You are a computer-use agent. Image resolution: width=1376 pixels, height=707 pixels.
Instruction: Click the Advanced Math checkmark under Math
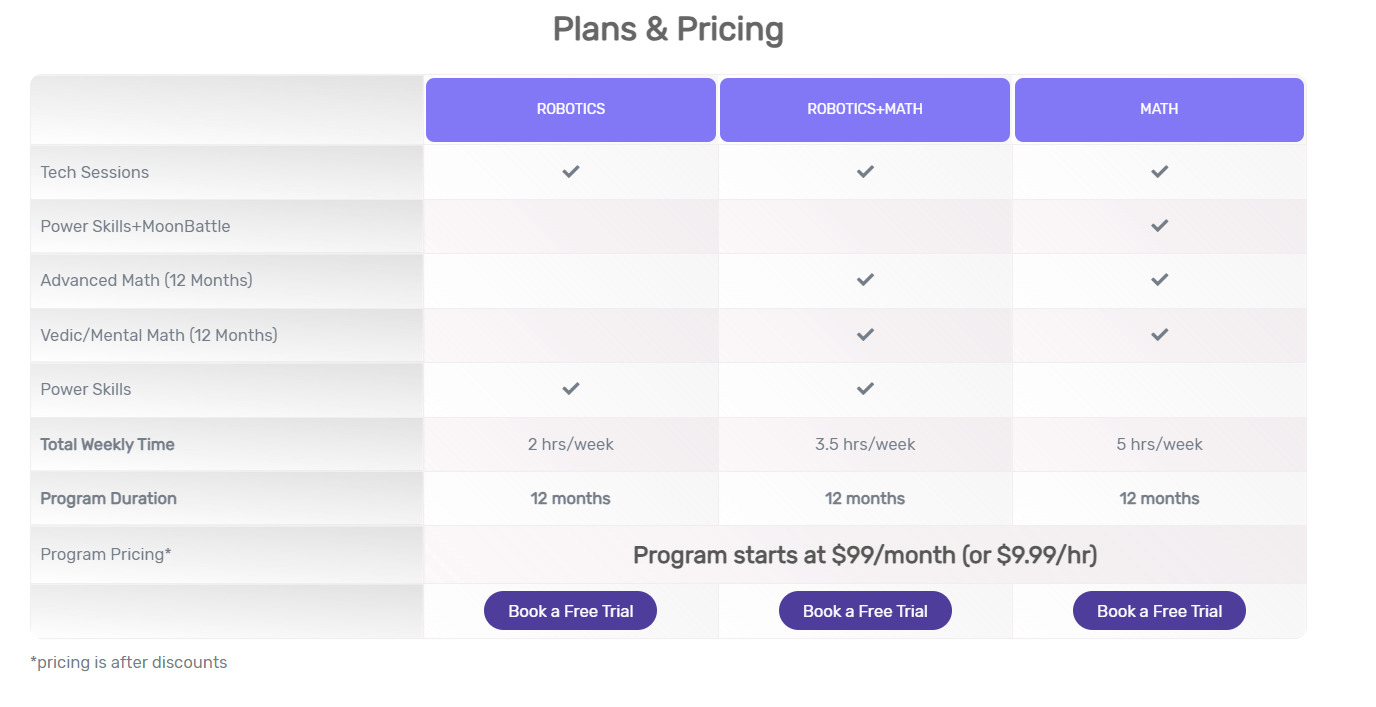(1159, 280)
